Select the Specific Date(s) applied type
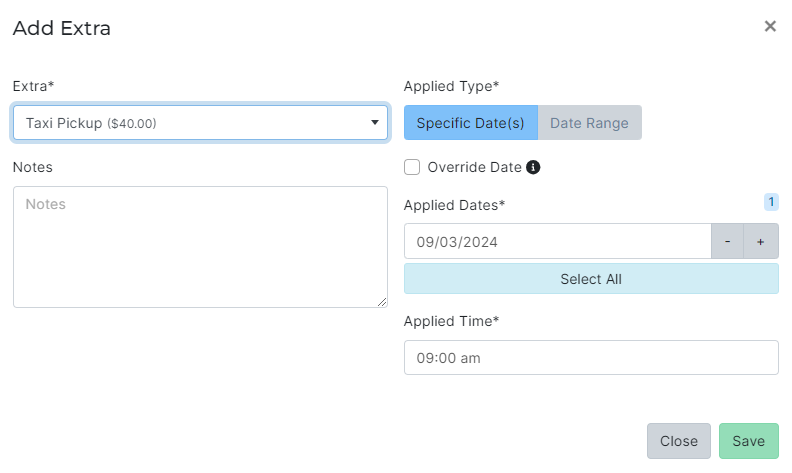This screenshot has width=792, height=473. point(470,123)
